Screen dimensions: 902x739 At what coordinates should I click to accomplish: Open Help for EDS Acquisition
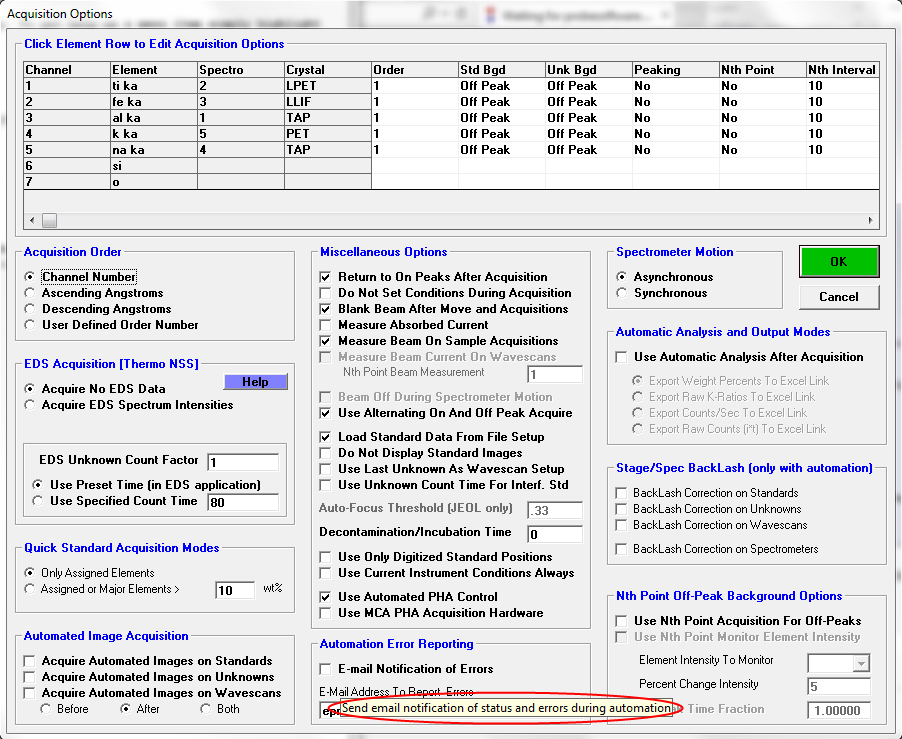coord(254,382)
